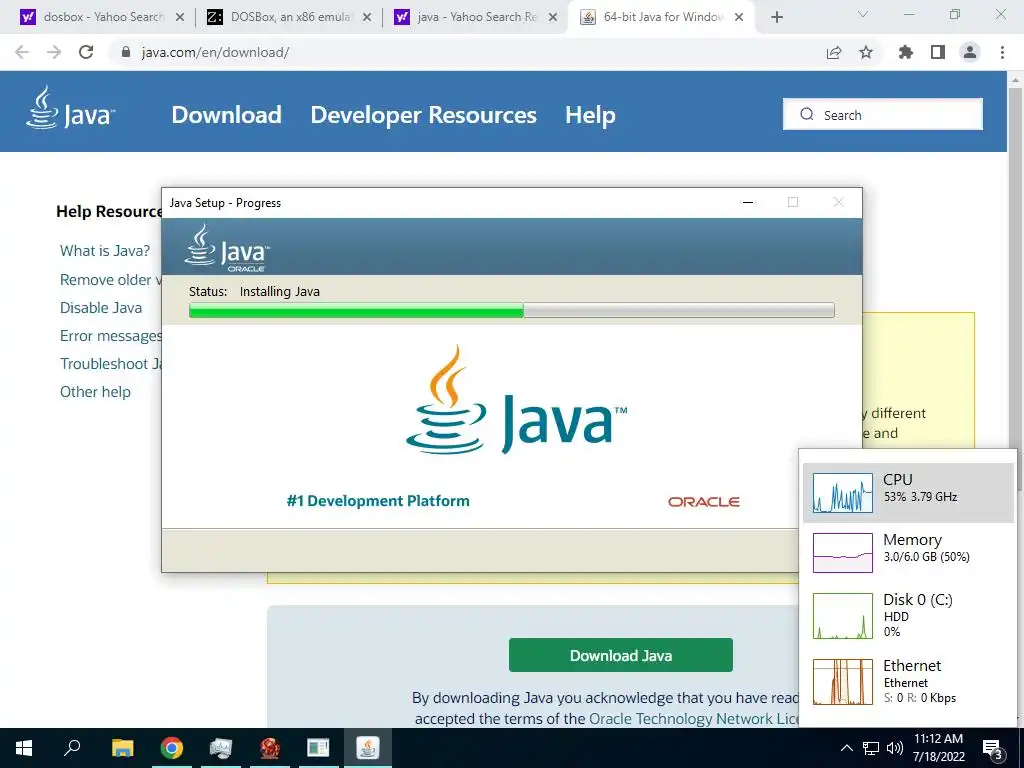
Task: Close the DOSBox x86 emulator tab
Action: [367, 17]
